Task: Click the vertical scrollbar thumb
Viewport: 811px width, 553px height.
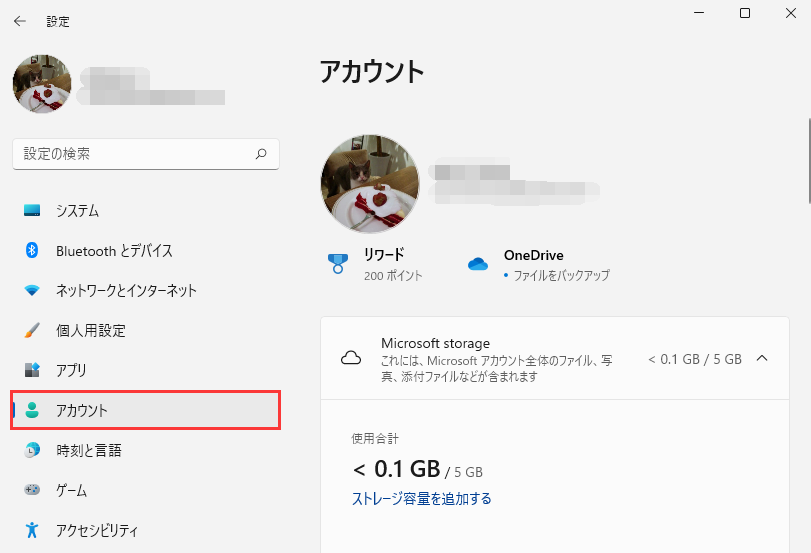Action: pos(809,161)
